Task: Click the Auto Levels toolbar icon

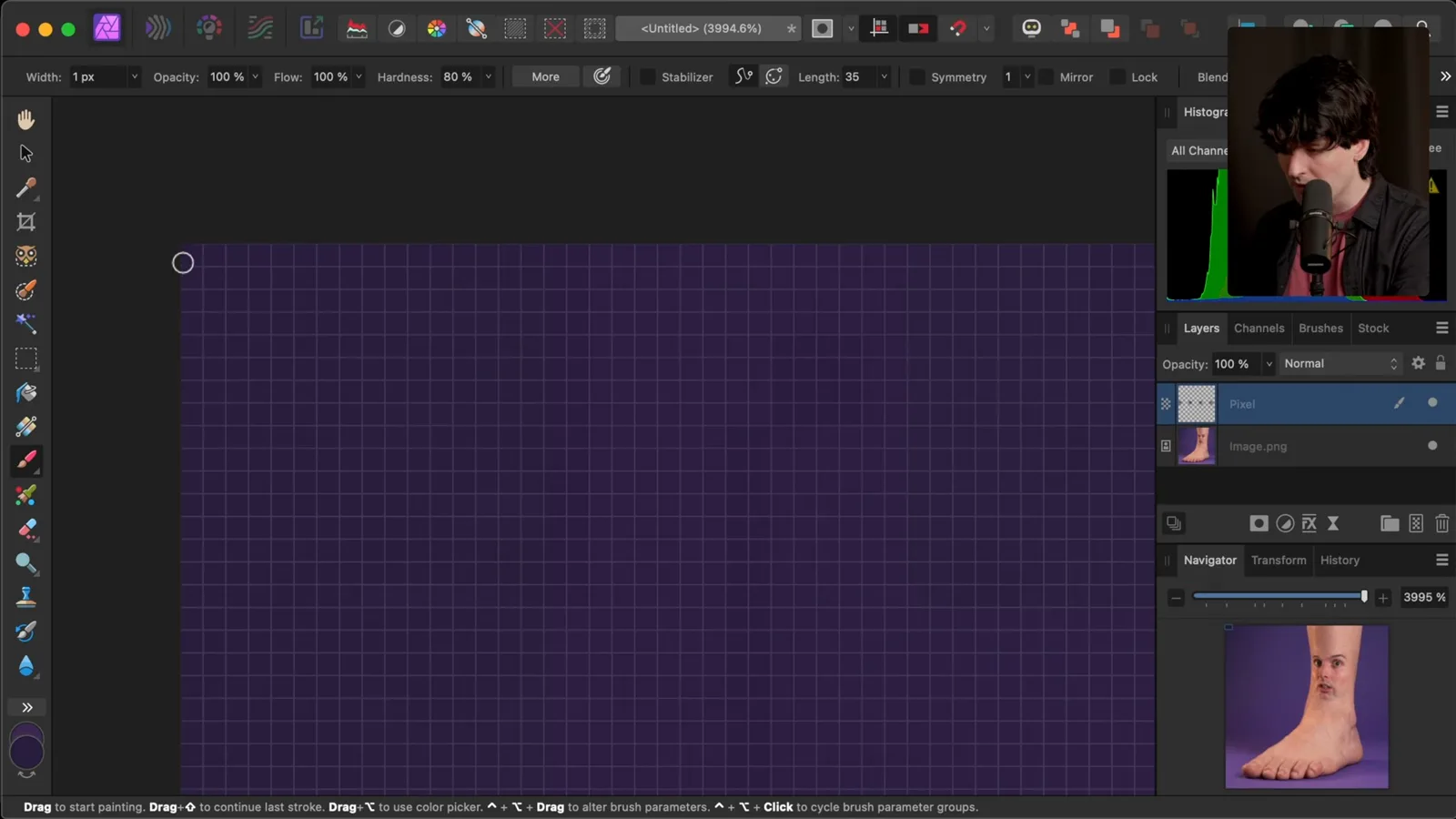Action: [x=357, y=28]
